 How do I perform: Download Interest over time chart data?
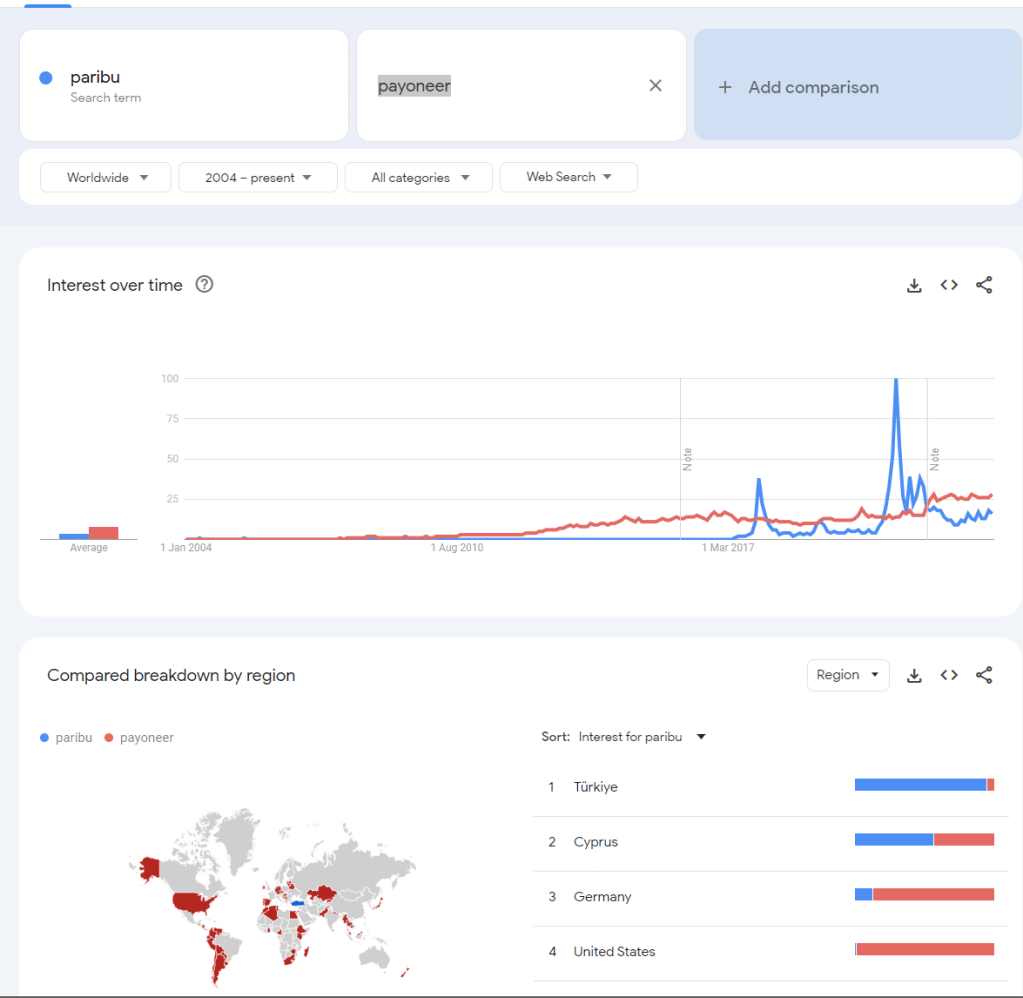pyautogui.click(x=914, y=285)
